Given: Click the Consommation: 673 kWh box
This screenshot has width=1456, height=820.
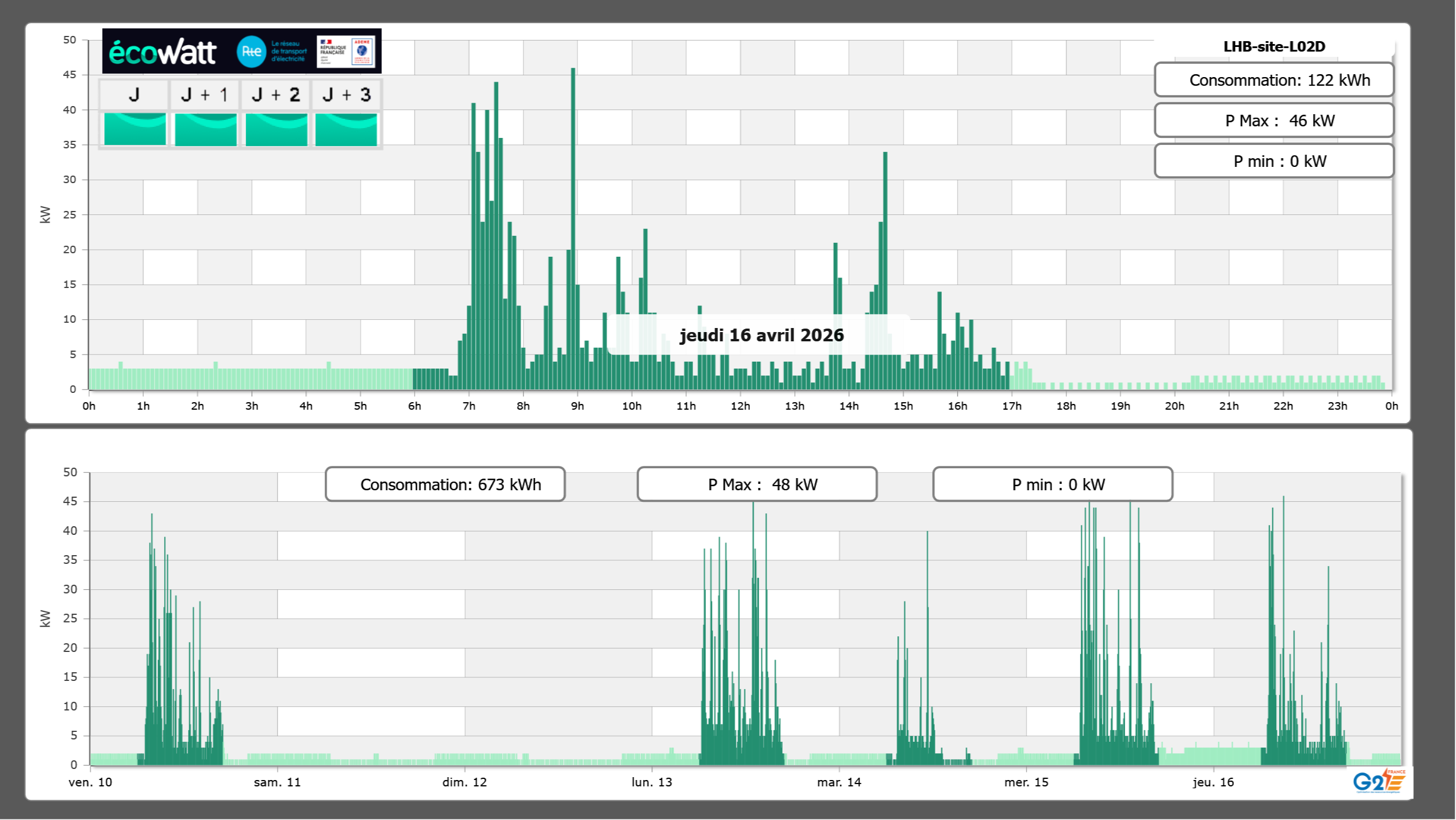Looking at the screenshot, I should tap(445, 484).
